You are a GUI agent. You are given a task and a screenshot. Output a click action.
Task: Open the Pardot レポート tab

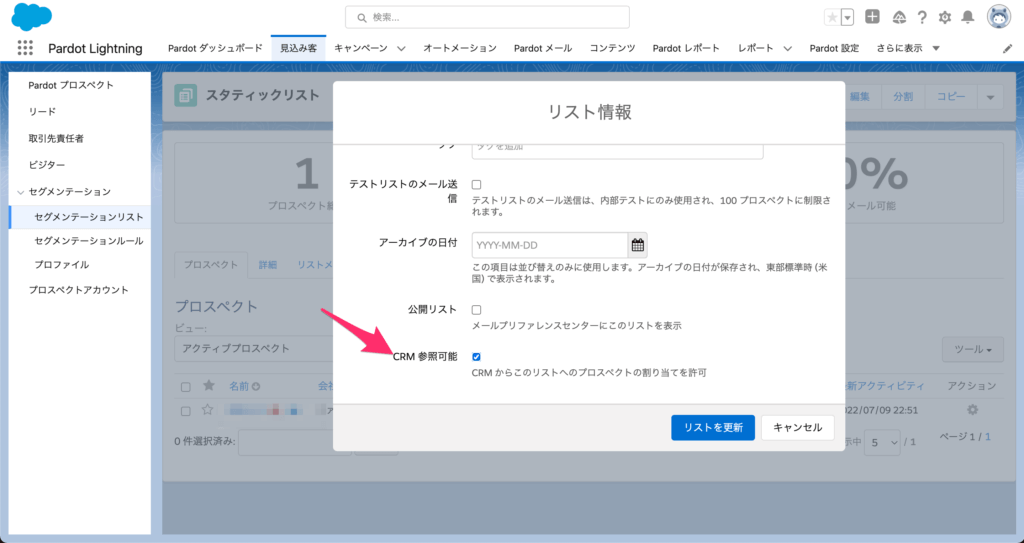[x=686, y=48]
